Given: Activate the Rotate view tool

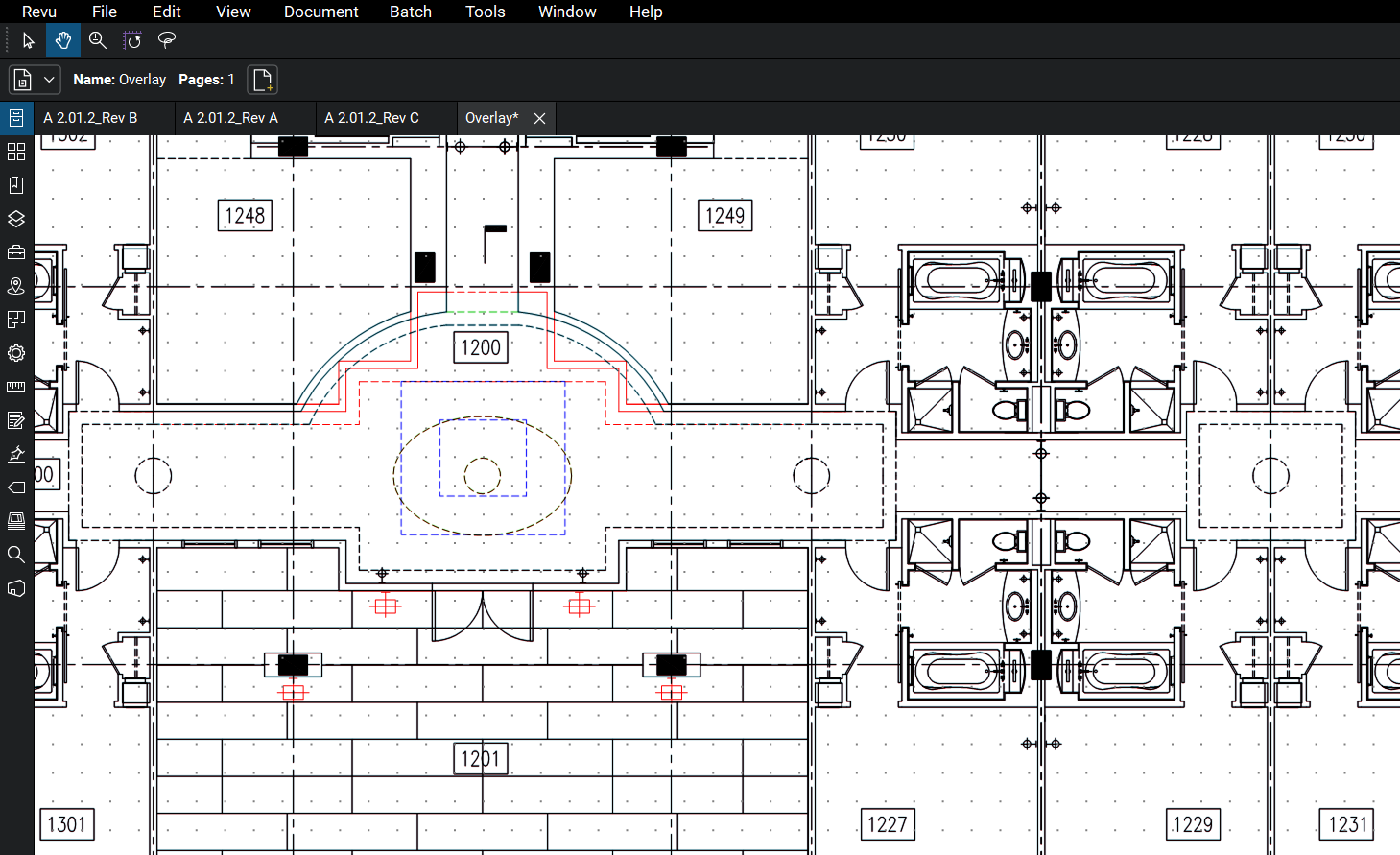Looking at the screenshot, I should (x=132, y=40).
